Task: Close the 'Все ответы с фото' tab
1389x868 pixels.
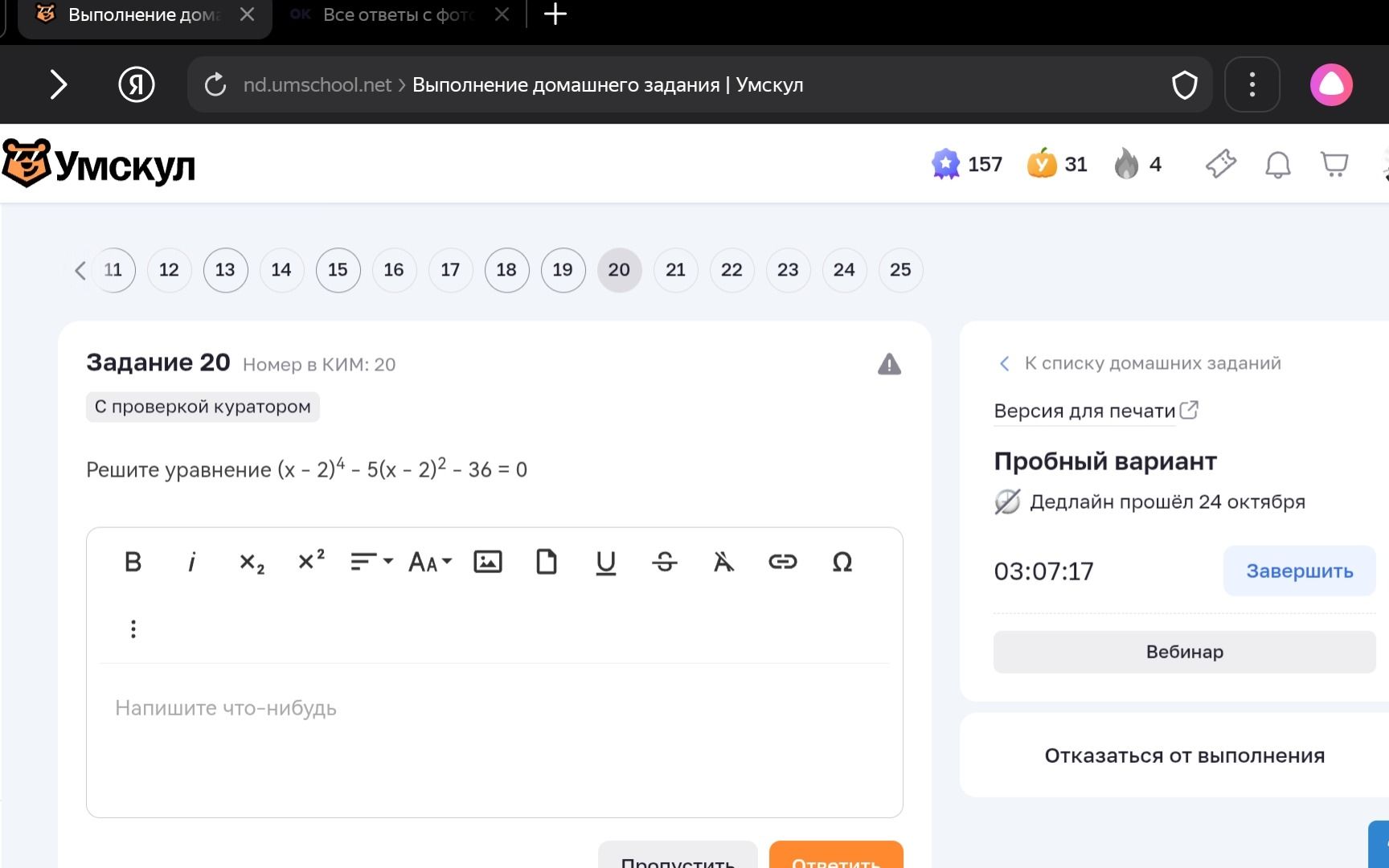Action: [502, 14]
